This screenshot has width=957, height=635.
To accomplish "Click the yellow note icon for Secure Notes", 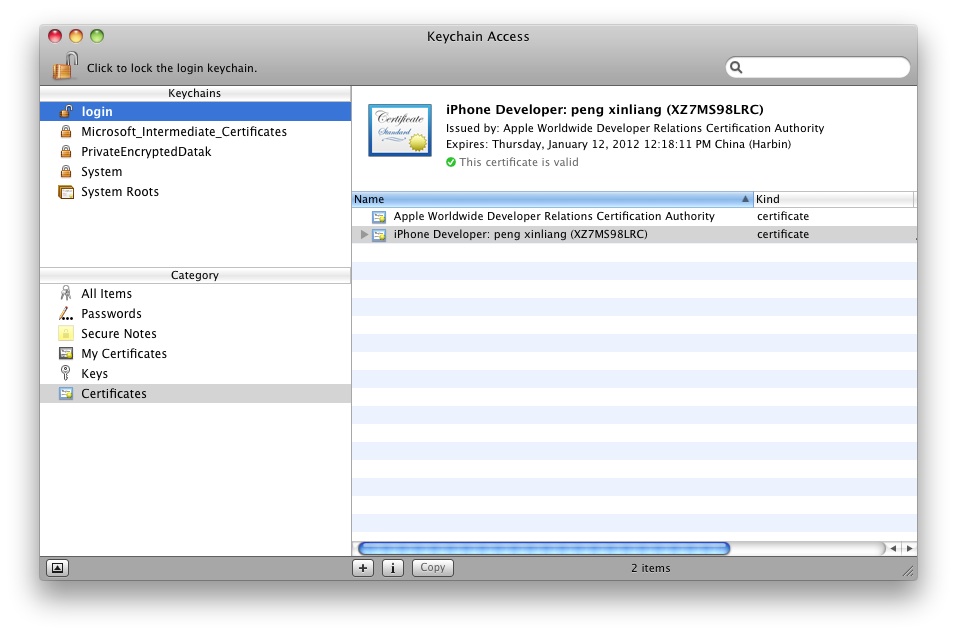I will [x=66, y=333].
